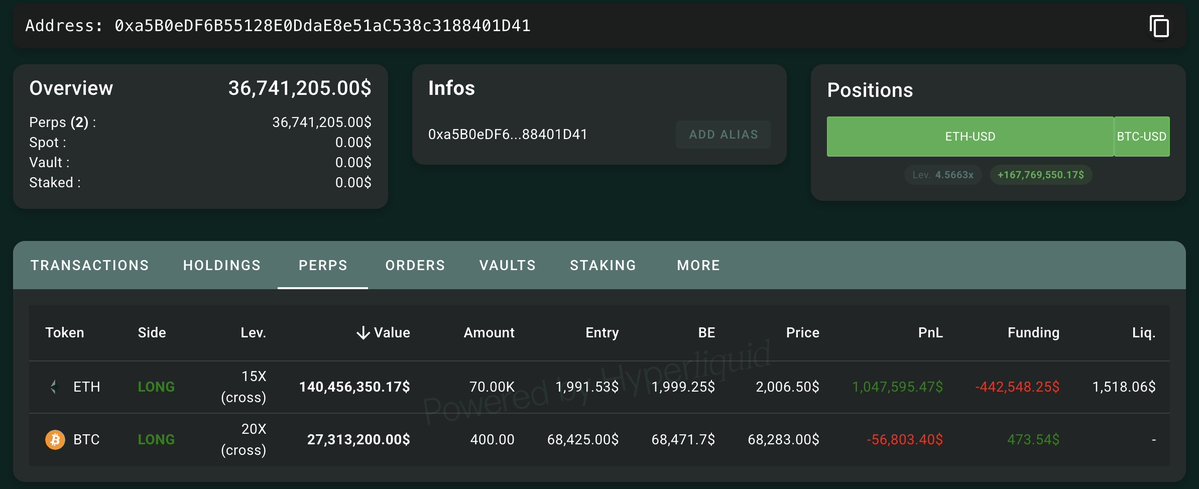Copy the wallet address with the copy icon
1199x489 pixels.
click(x=1159, y=26)
